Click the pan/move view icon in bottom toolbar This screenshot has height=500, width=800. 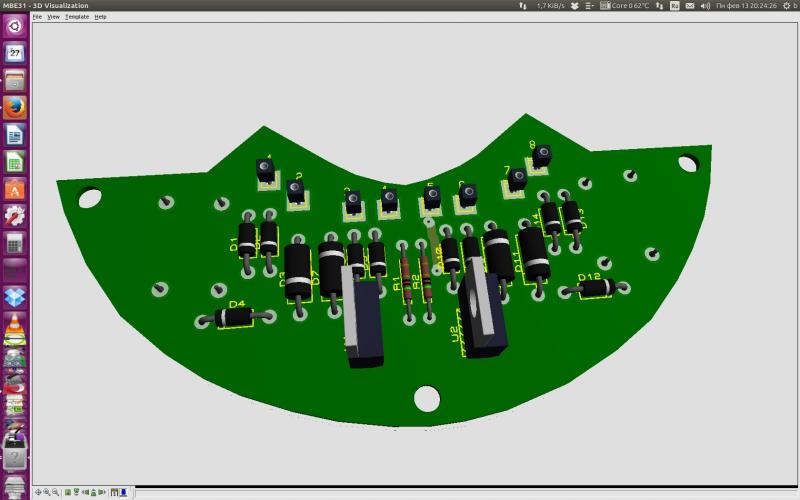point(39,492)
